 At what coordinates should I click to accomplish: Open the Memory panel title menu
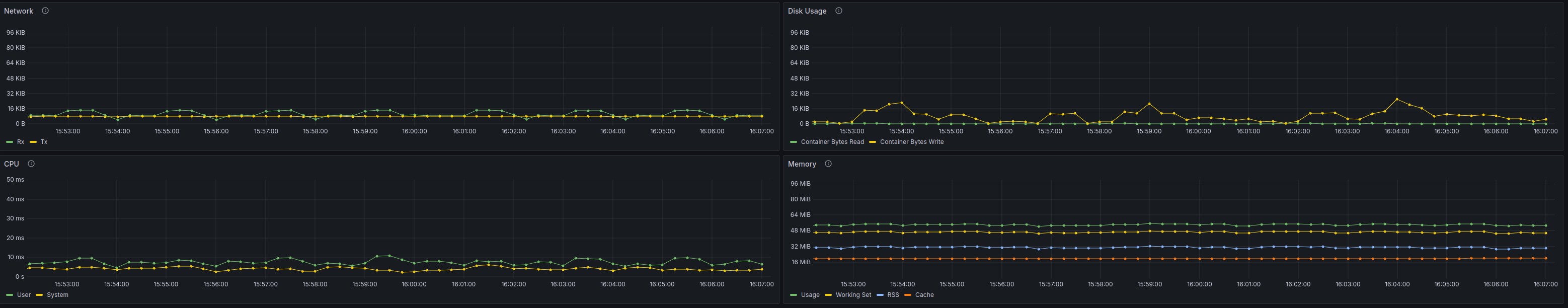tap(802, 164)
